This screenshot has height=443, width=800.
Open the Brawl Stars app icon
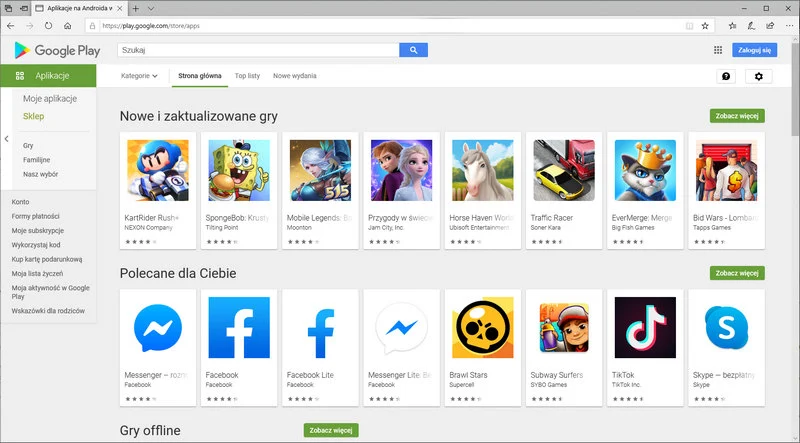pos(482,328)
